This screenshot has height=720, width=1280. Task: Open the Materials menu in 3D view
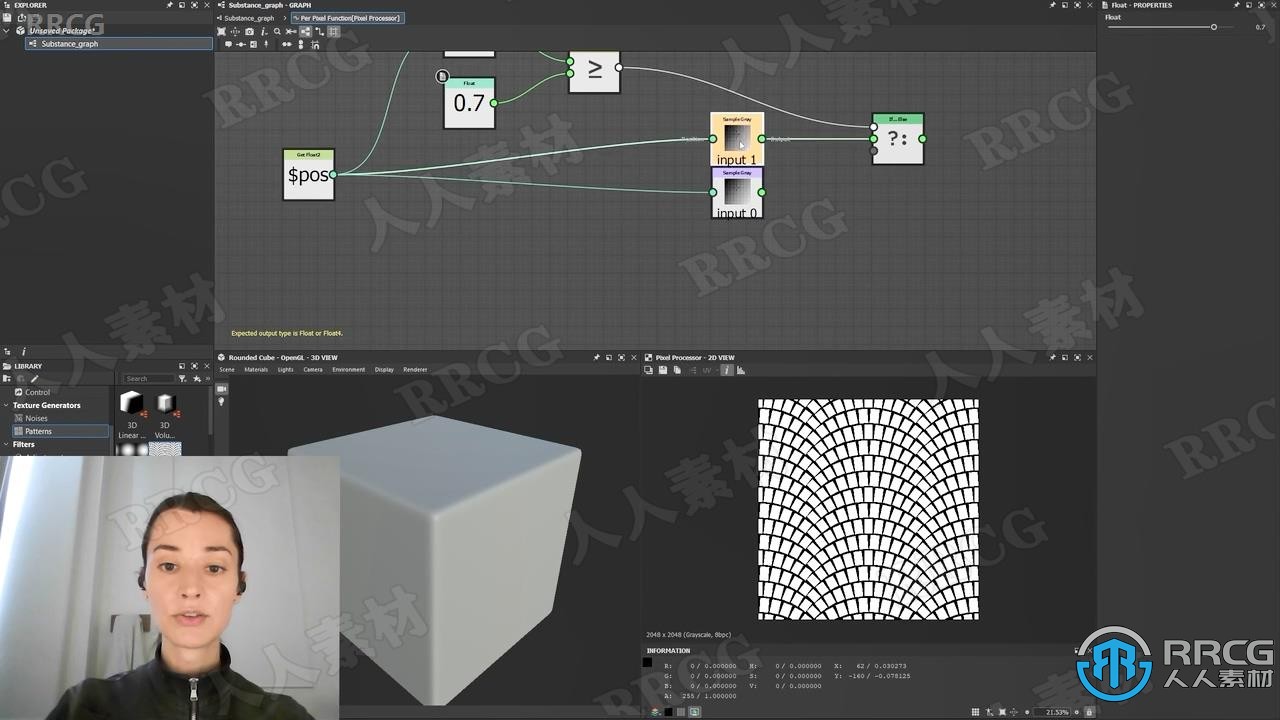click(x=256, y=370)
